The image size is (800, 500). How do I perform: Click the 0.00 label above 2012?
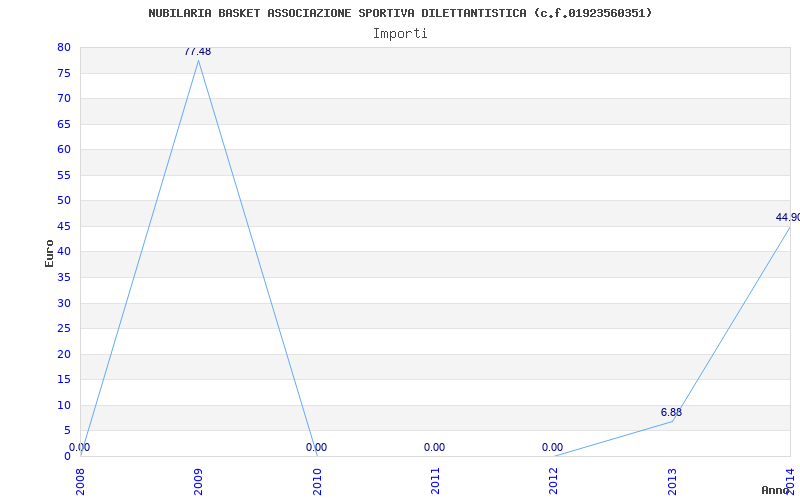coord(553,447)
